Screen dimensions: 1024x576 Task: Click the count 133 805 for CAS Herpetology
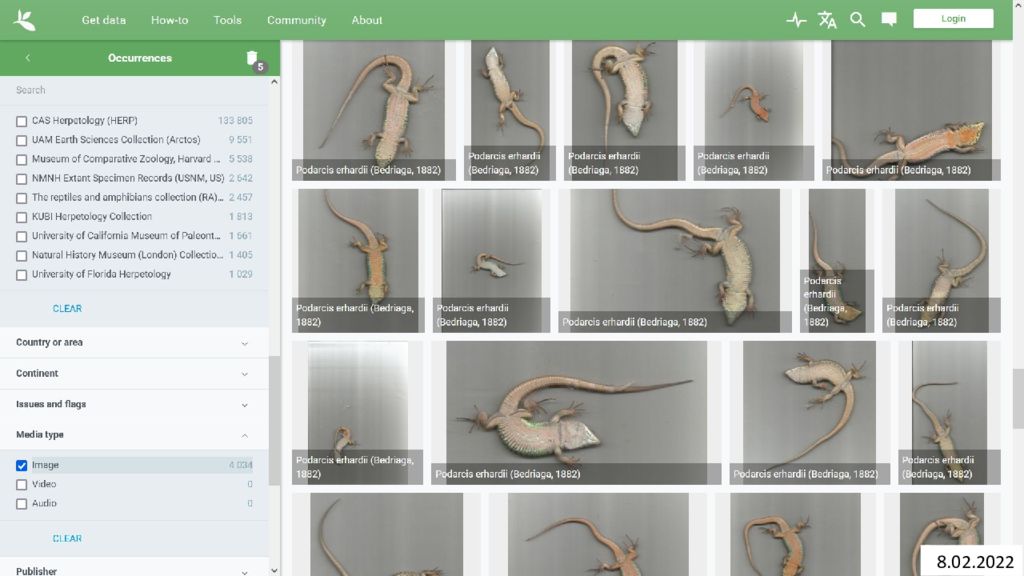(x=235, y=121)
